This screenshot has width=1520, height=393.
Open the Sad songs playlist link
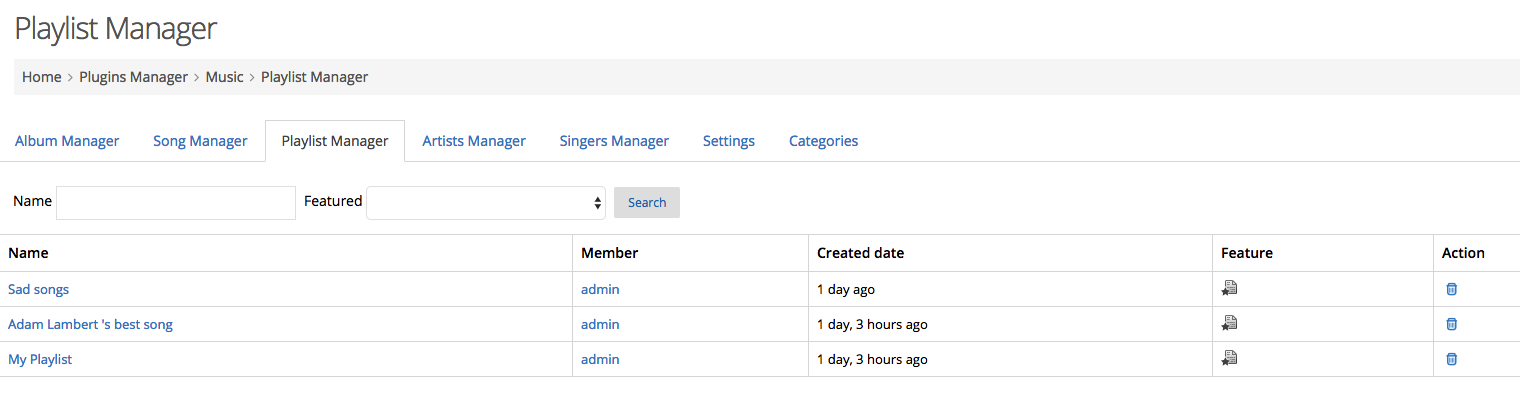point(38,289)
